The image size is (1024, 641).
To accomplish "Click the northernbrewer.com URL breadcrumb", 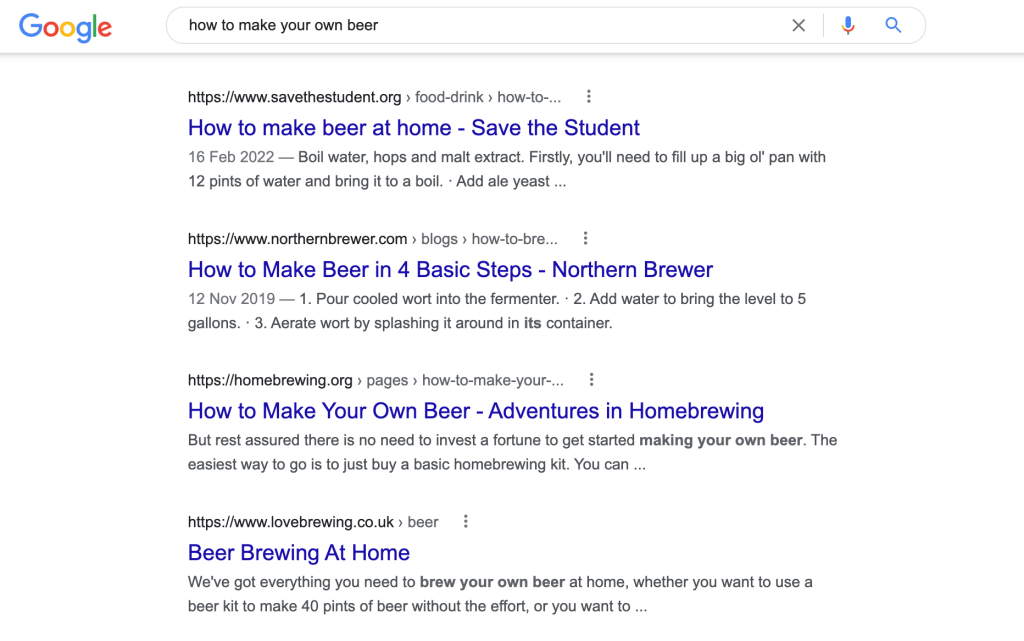I will 372,239.
